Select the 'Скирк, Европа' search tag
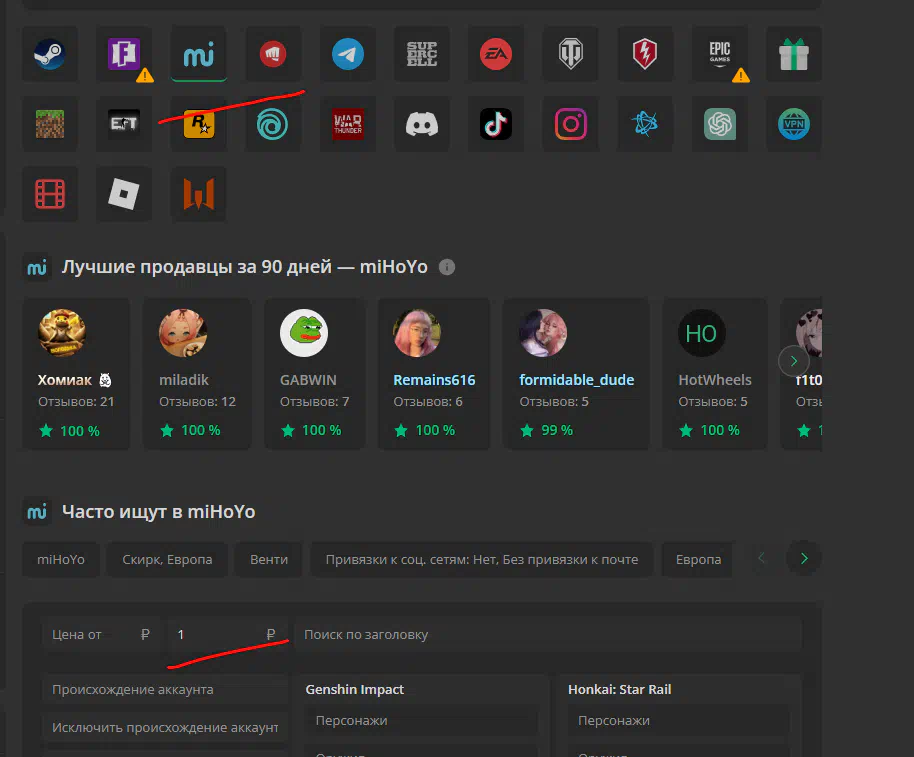The height and width of the screenshot is (757, 914). 167,559
